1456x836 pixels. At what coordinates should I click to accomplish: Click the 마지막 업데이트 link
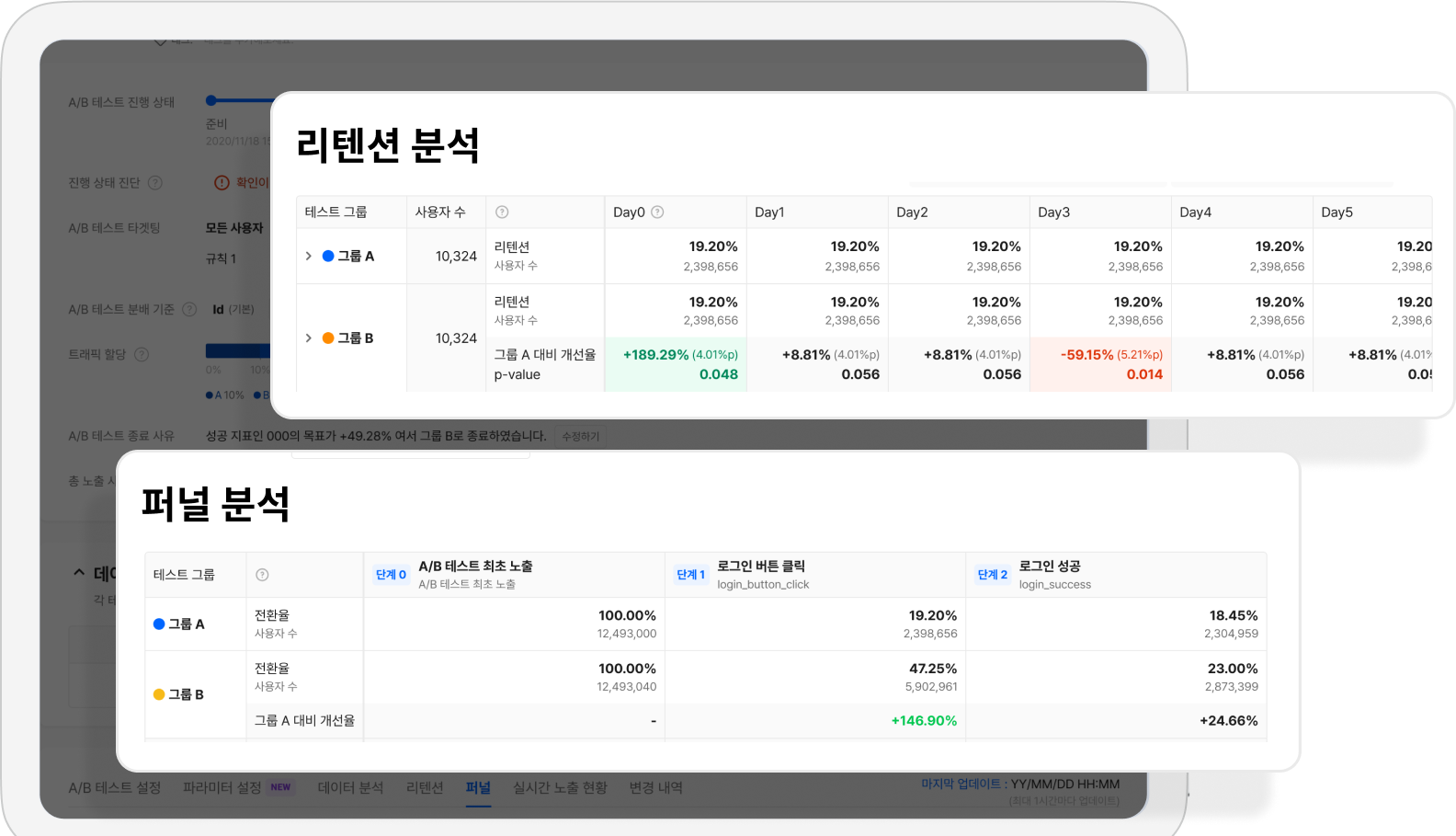click(x=961, y=784)
